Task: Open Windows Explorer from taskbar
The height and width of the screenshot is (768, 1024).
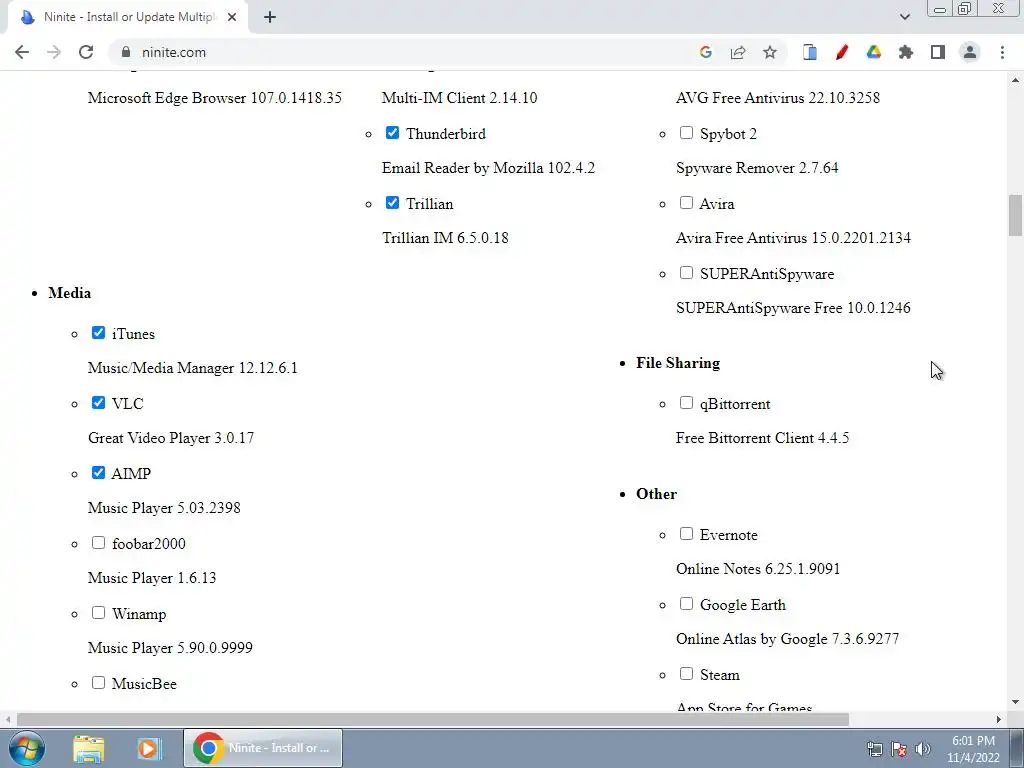Action: 89,748
